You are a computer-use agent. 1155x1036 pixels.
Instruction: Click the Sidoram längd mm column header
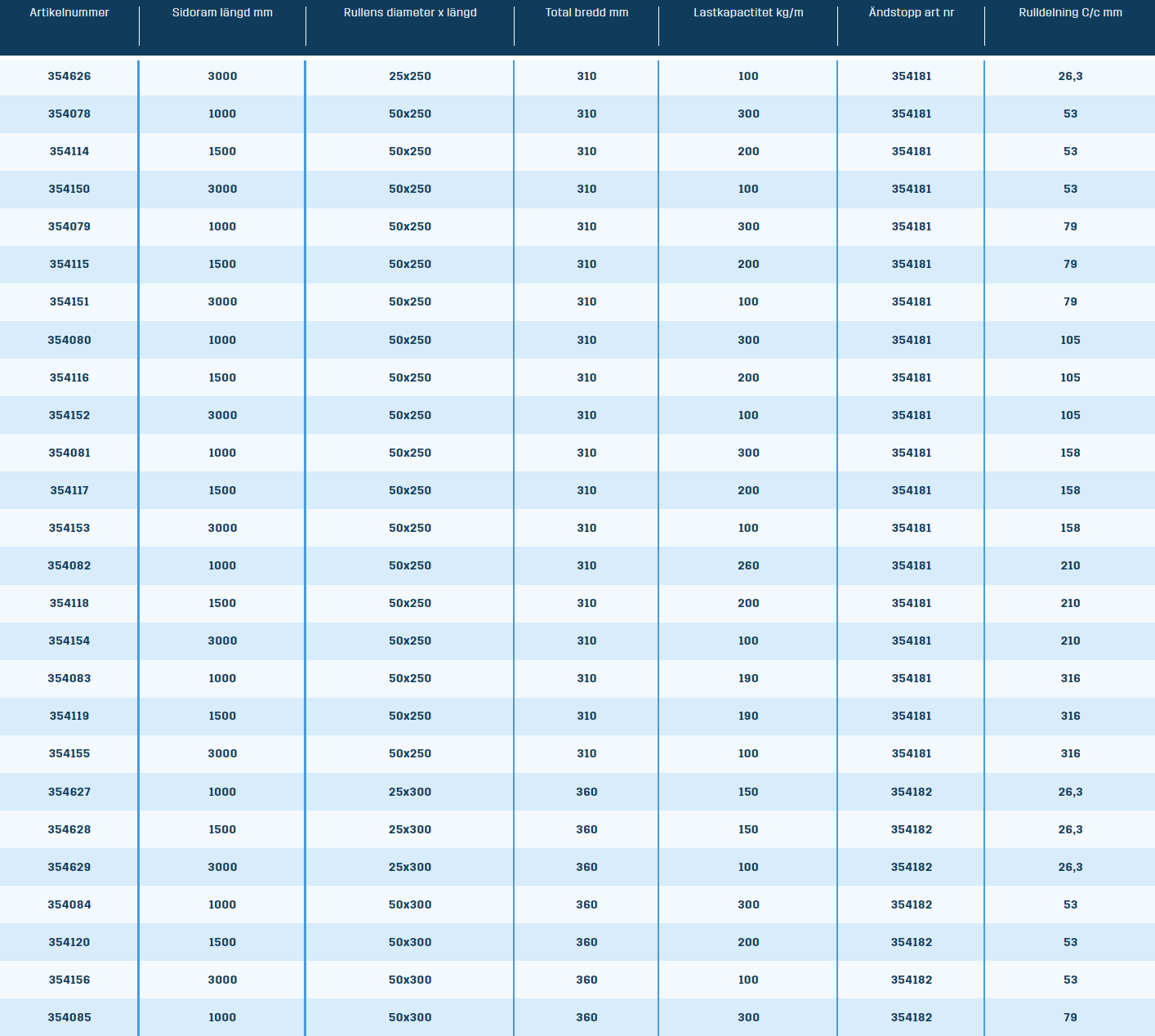(x=222, y=13)
